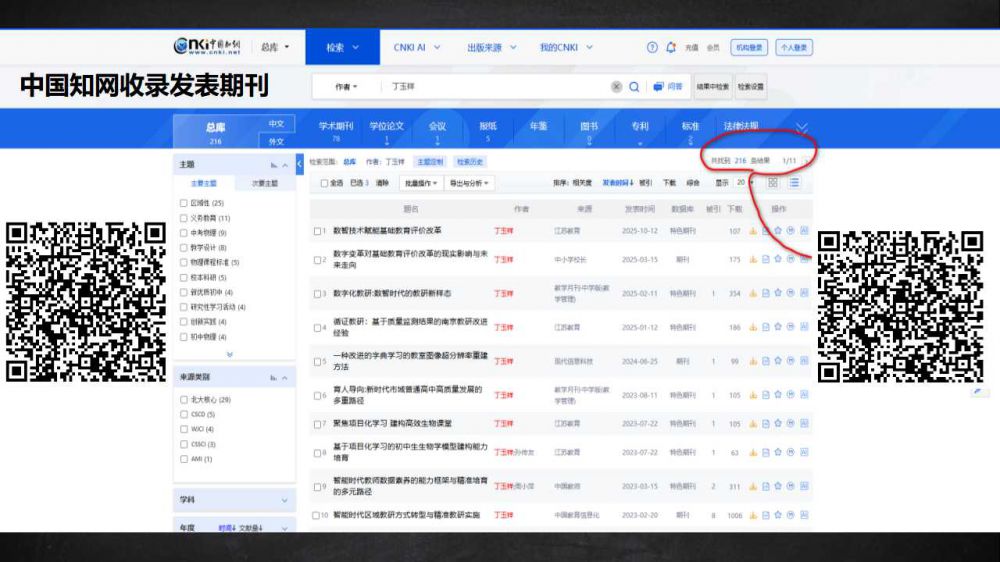The width and height of the screenshot is (1000, 562).
Task: Tick the 北大核心 (29) source checkbox
Action: coord(183,399)
